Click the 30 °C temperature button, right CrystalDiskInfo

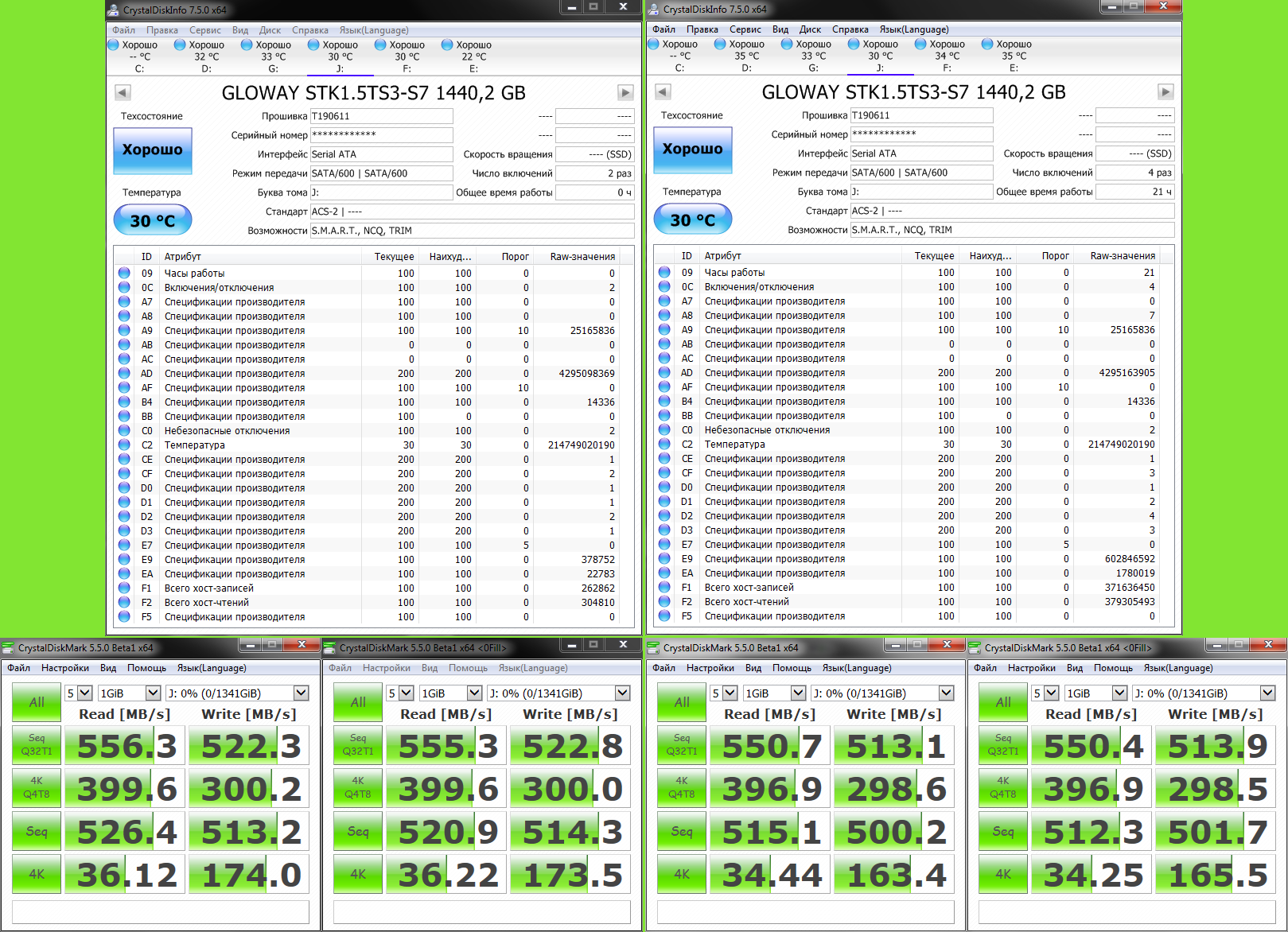click(x=693, y=219)
